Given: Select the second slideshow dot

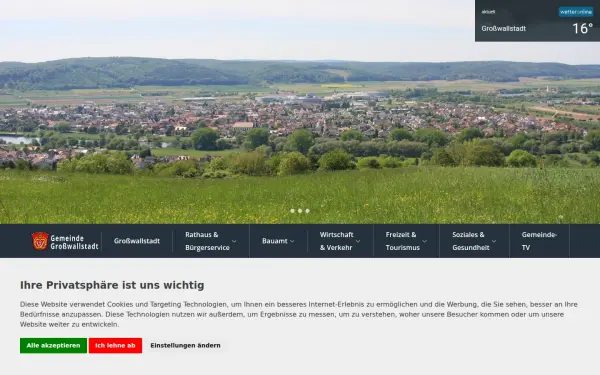Looking at the screenshot, I should tap(300, 211).
